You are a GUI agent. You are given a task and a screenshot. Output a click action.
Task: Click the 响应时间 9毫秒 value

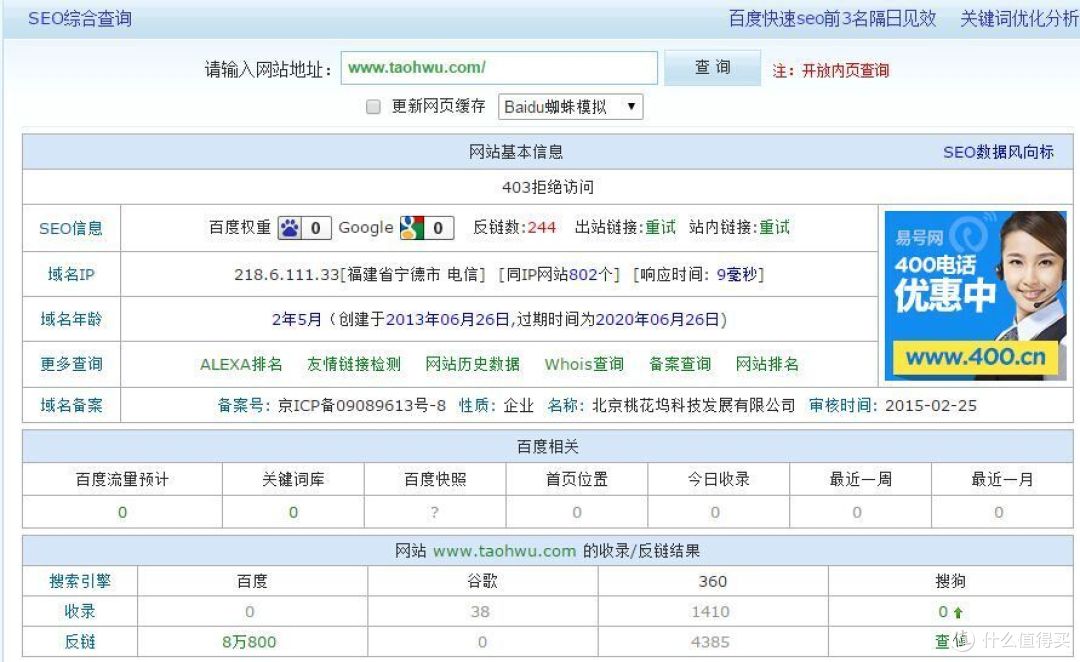click(736, 275)
